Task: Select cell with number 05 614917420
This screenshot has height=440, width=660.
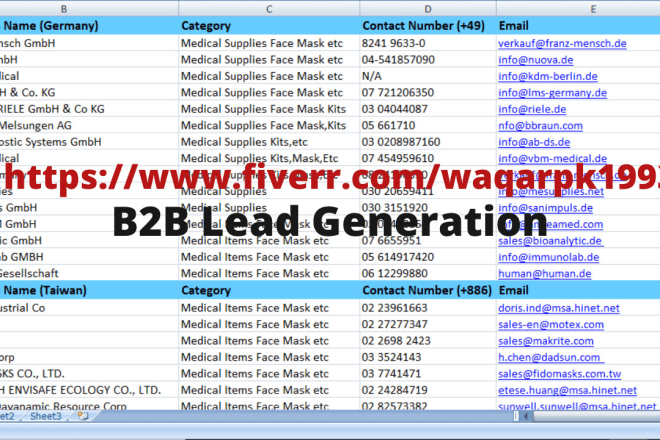Action: tap(428, 256)
